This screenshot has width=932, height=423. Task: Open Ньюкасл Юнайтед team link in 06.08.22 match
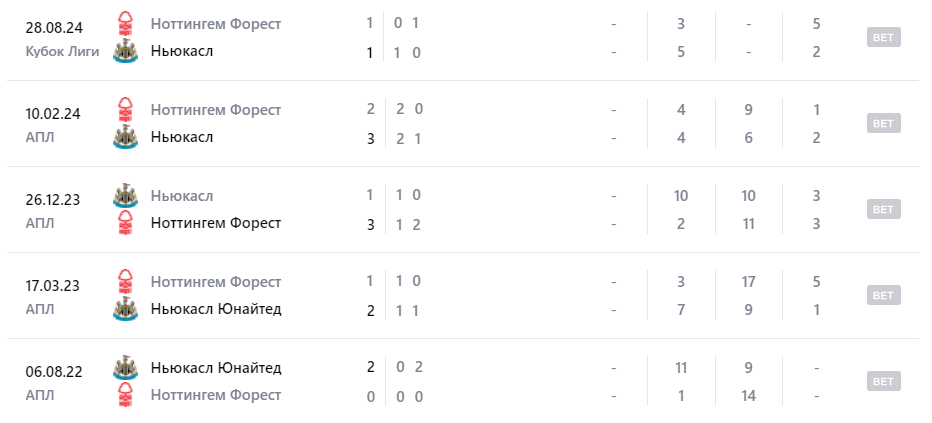point(216,367)
